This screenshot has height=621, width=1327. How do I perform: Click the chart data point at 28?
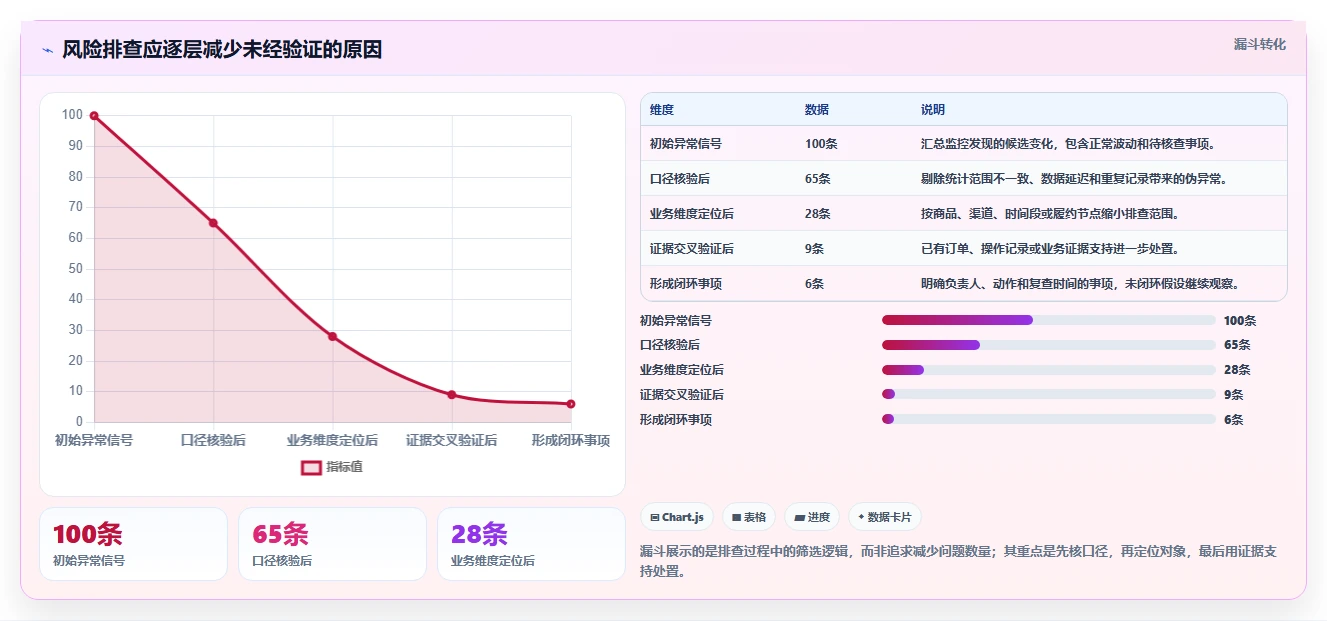click(333, 336)
